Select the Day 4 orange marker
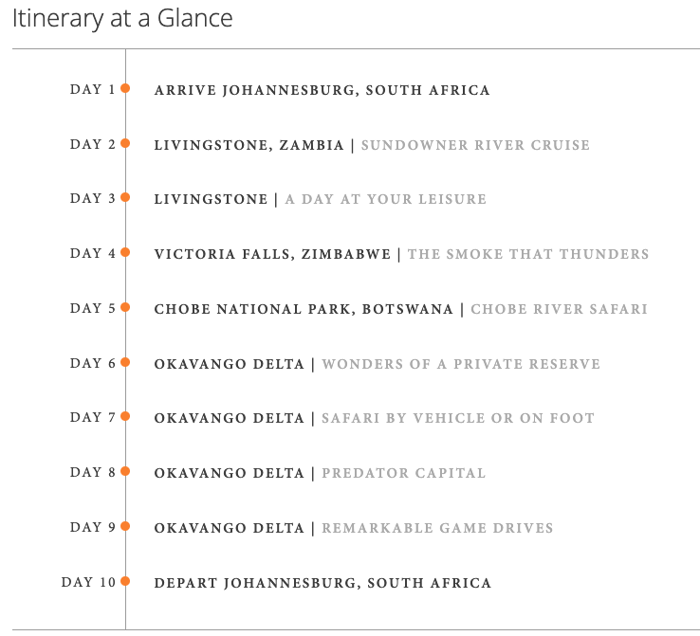700x636 pixels. tap(125, 253)
